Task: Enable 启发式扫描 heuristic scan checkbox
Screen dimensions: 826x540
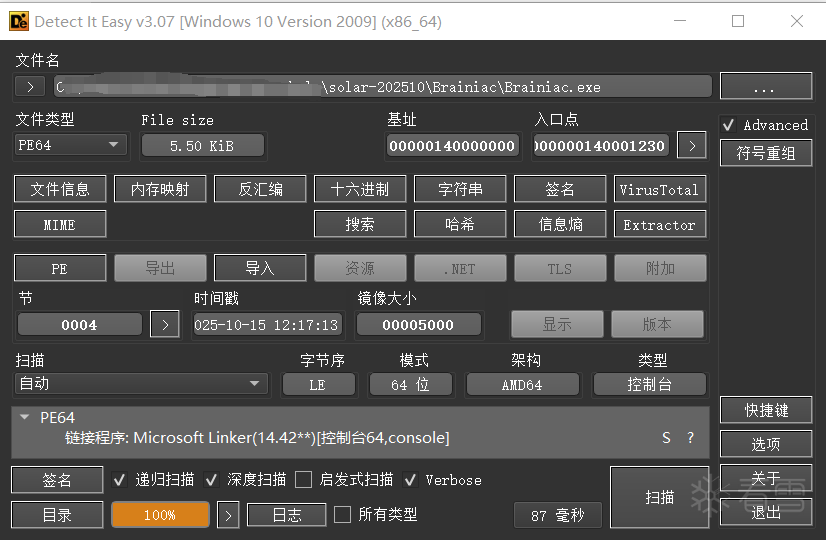Action: point(303,480)
